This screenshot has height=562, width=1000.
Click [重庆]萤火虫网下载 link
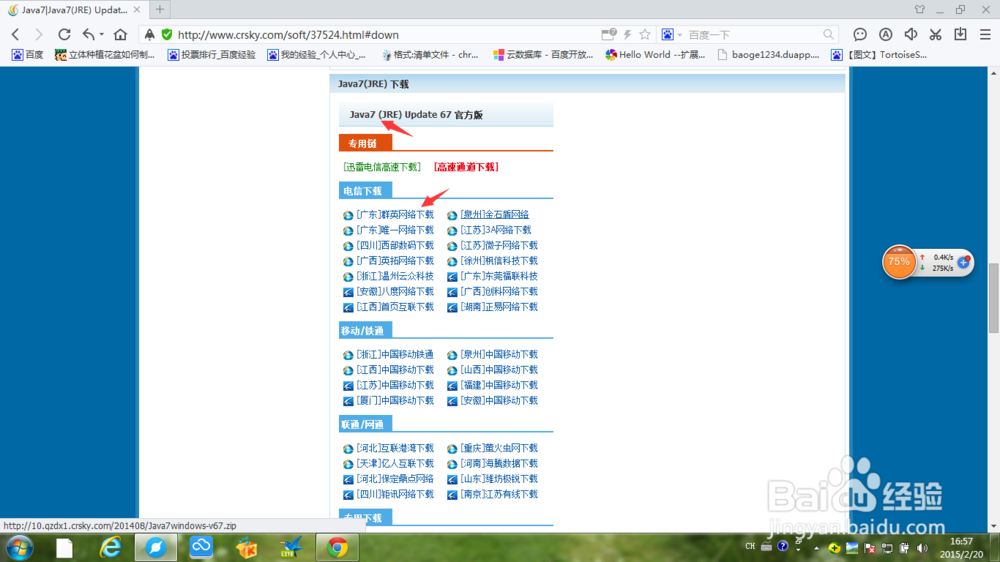pos(499,448)
